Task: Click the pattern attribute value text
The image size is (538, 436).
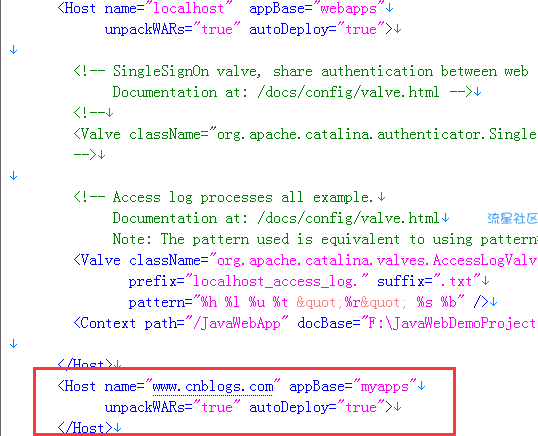Action: (x=329, y=303)
